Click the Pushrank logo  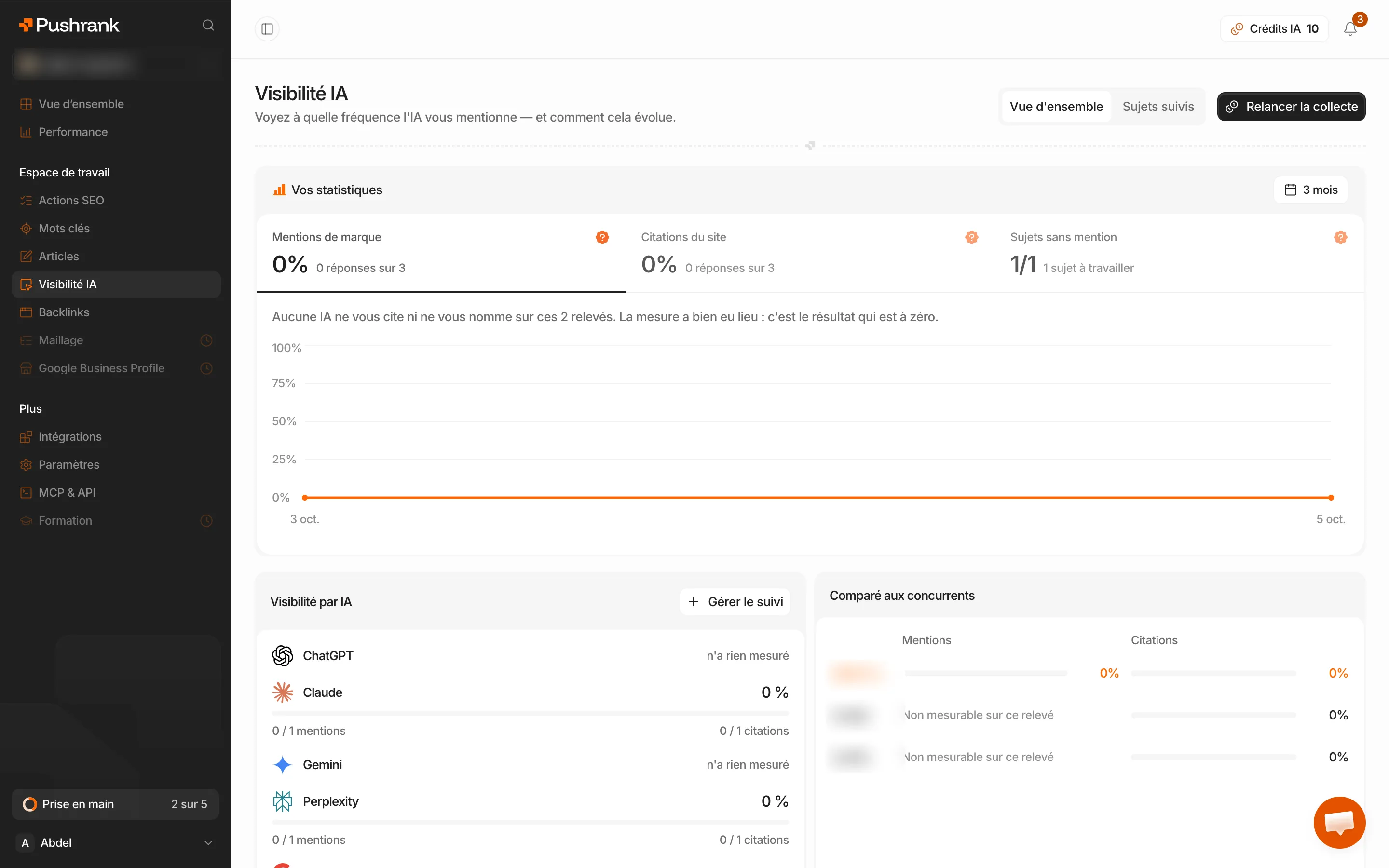click(69, 25)
